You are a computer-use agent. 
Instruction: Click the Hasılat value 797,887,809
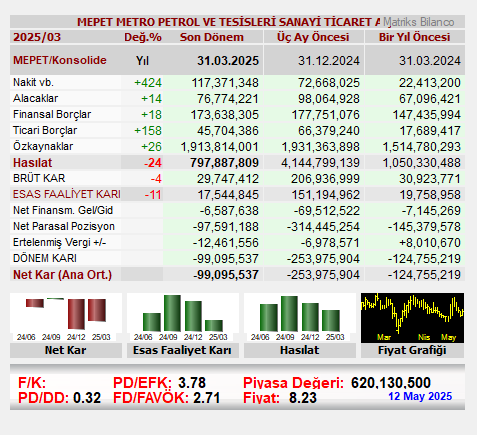(224, 163)
